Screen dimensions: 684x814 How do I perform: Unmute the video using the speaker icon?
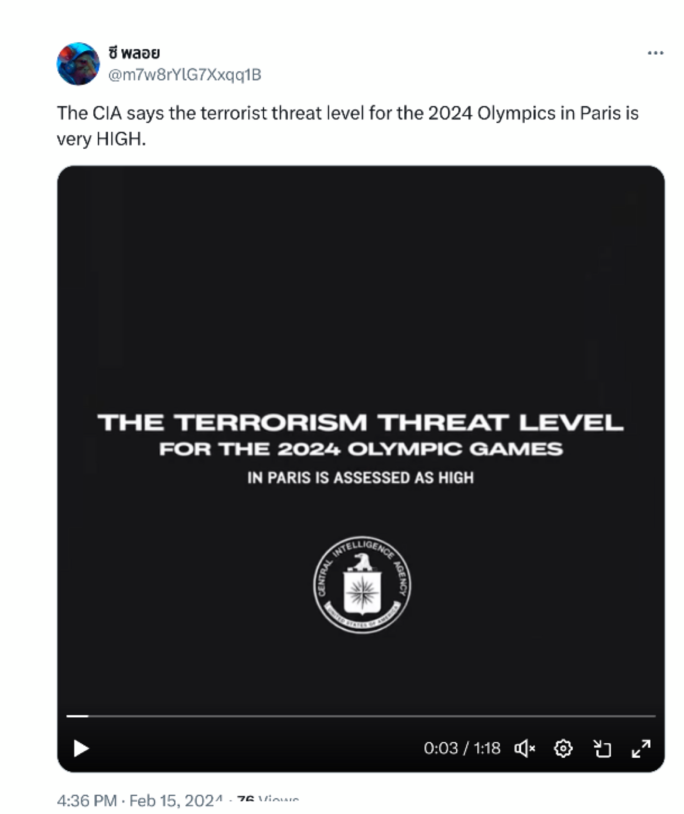tap(525, 748)
